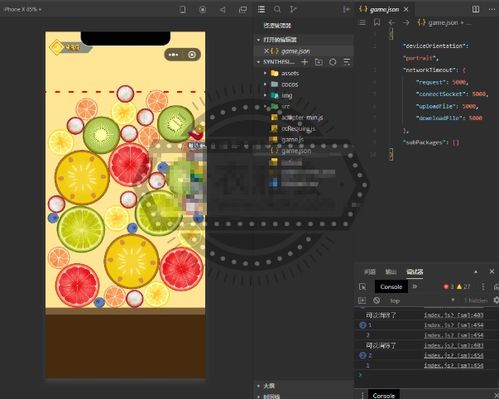Open the game.js file in tree
The width and height of the screenshot is (499, 399).
click(x=287, y=139)
